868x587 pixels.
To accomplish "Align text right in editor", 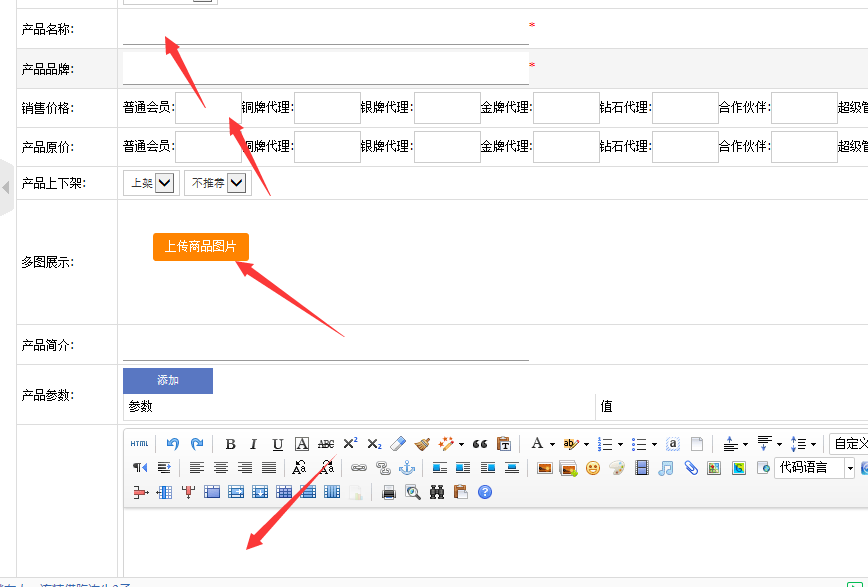I will 245,468.
